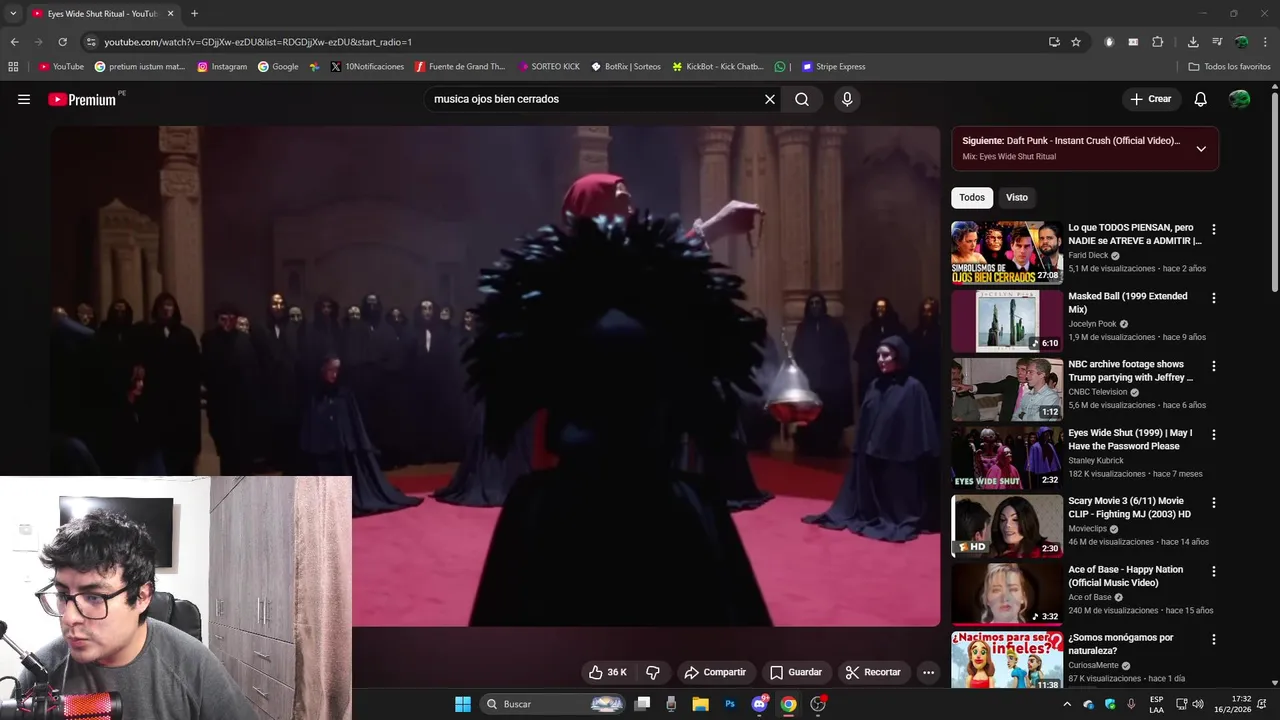Open File Explorer from taskbar
1280x720 pixels.
click(701, 704)
